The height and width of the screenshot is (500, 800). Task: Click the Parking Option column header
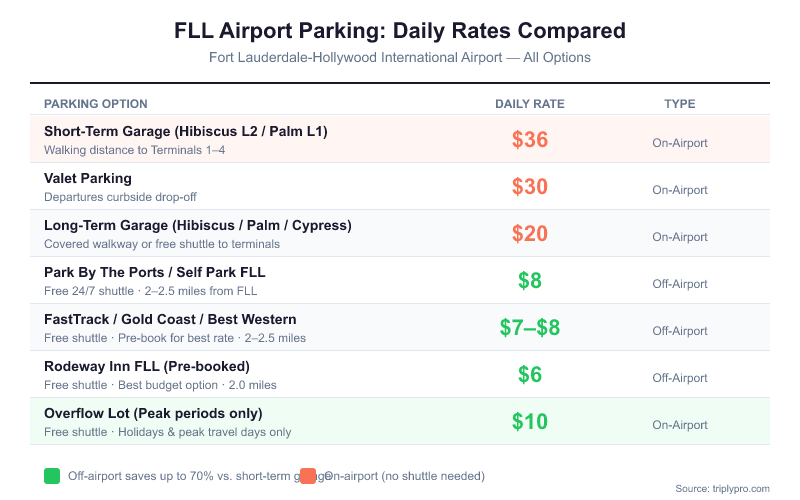coord(96,104)
